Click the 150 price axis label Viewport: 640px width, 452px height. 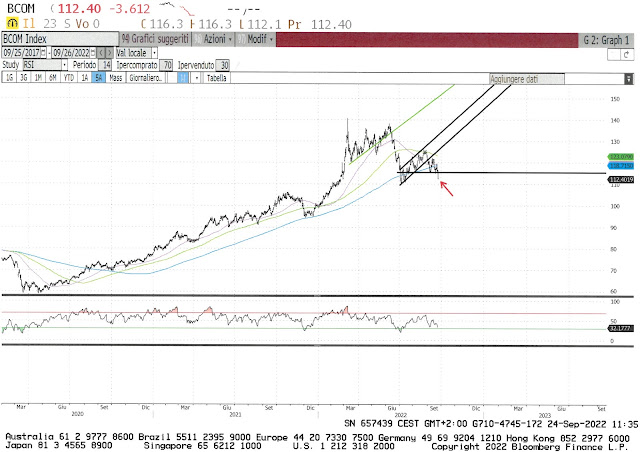point(615,99)
